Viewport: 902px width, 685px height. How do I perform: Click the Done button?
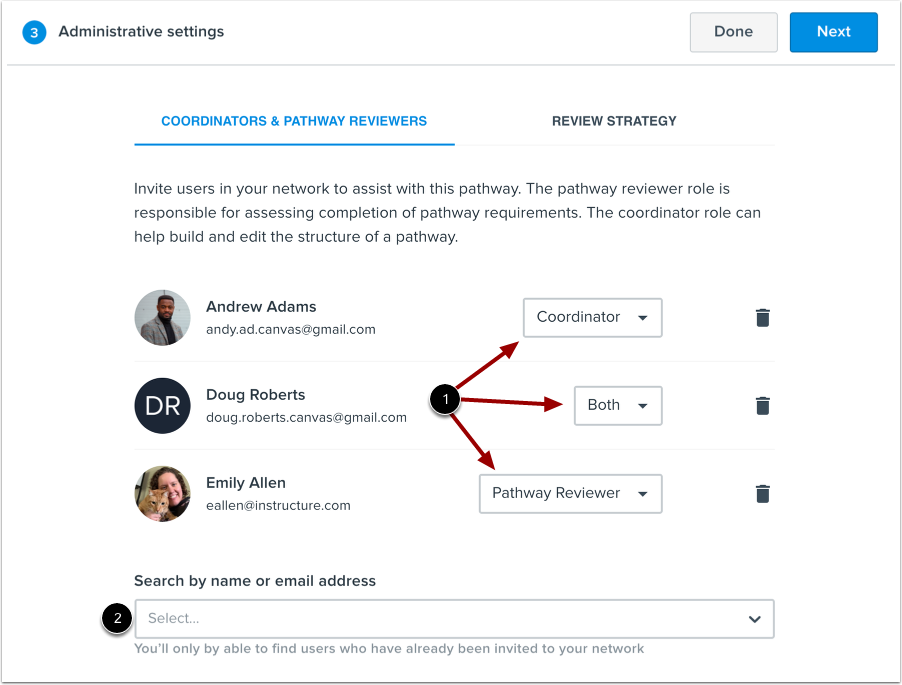click(x=733, y=31)
